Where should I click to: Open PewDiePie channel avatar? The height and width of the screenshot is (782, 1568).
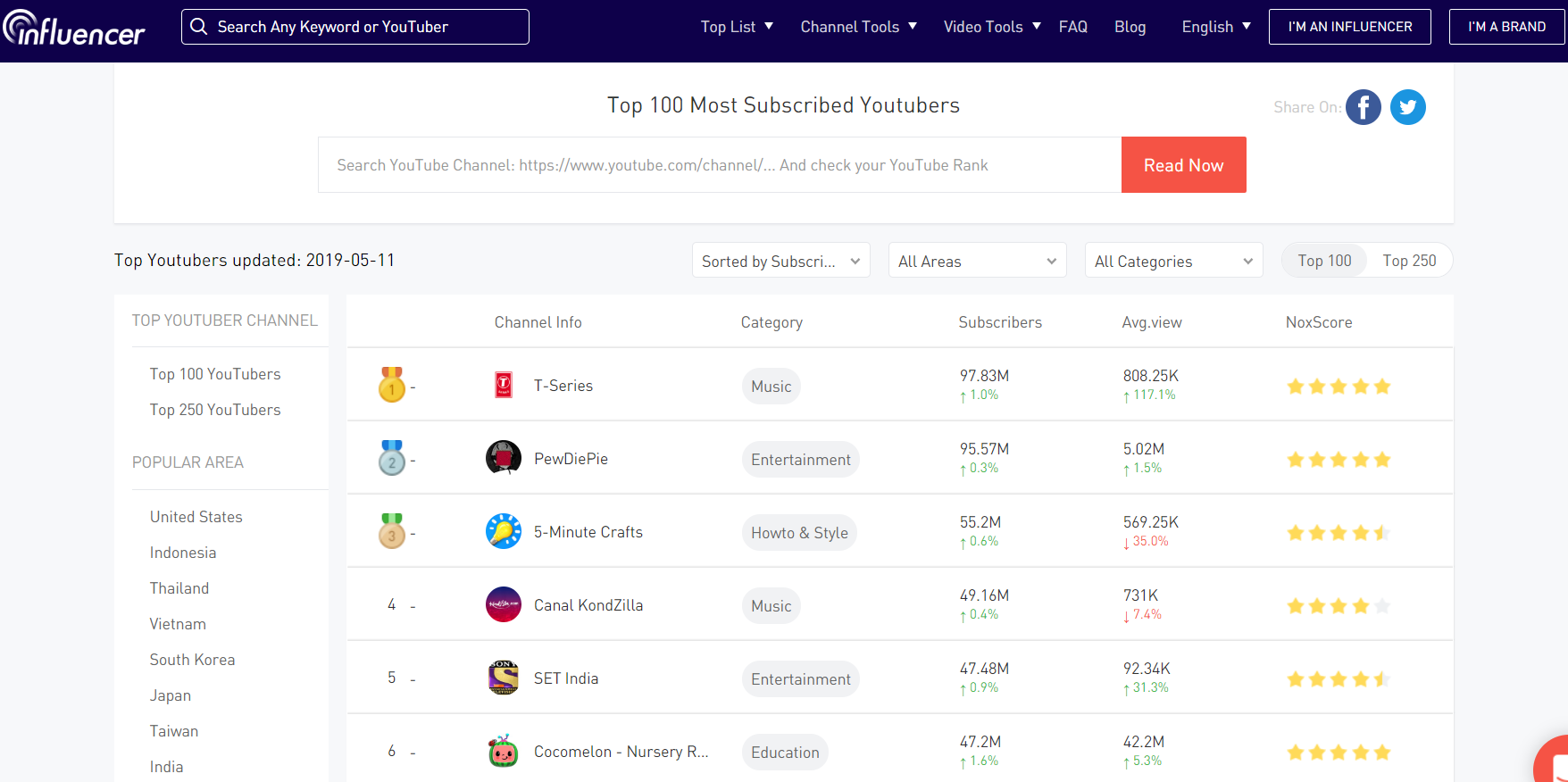click(x=504, y=458)
